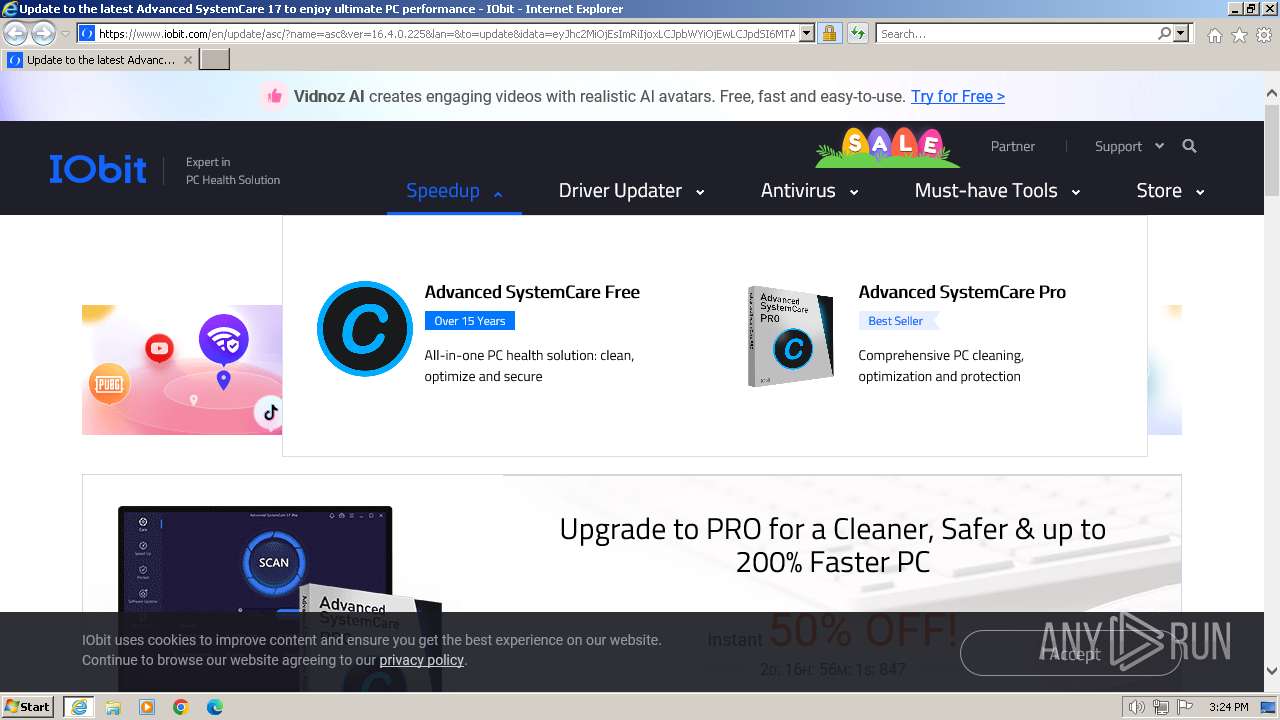Click the Best Seller badge
Viewport: 1280px width, 720px height.
(897, 321)
